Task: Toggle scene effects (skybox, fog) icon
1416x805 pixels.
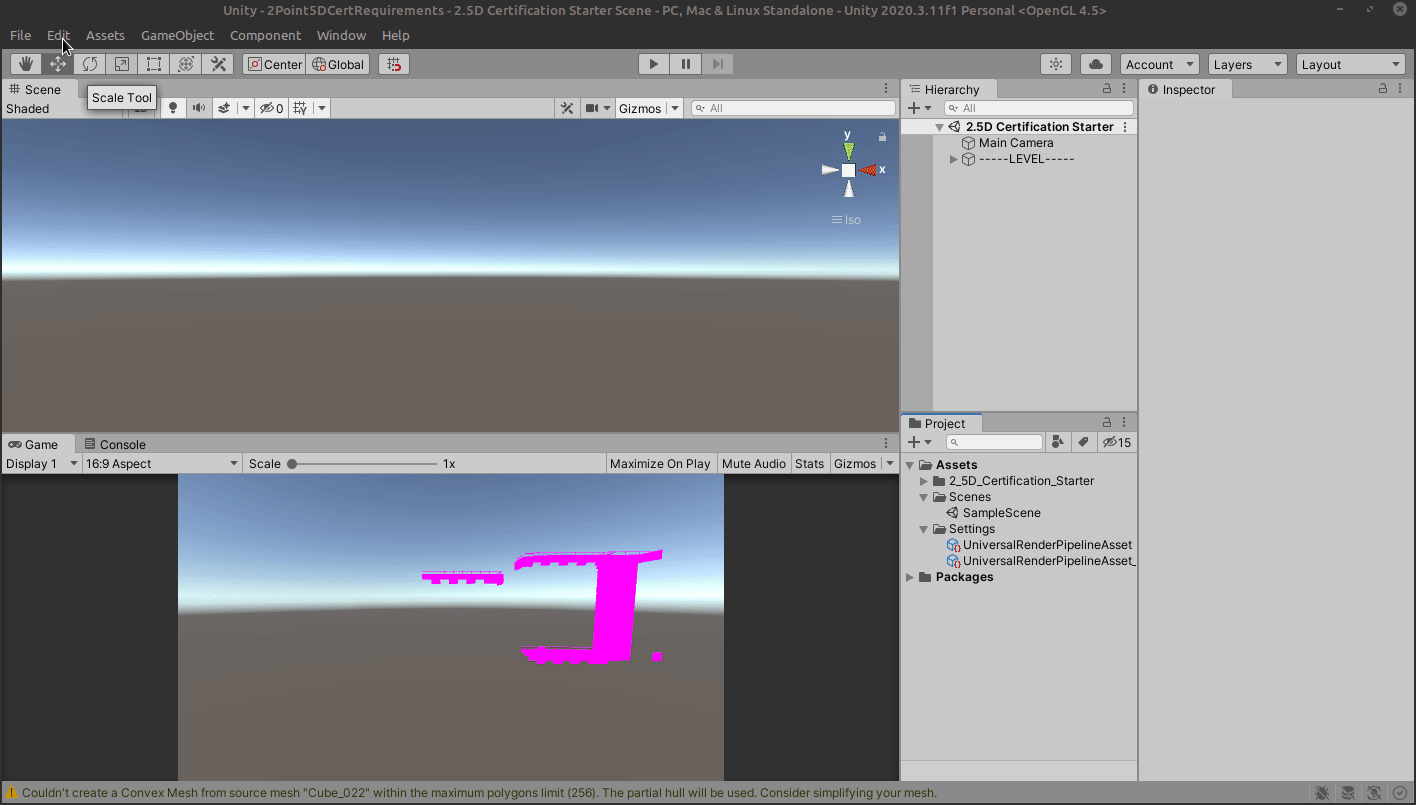Action: click(225, 108)
